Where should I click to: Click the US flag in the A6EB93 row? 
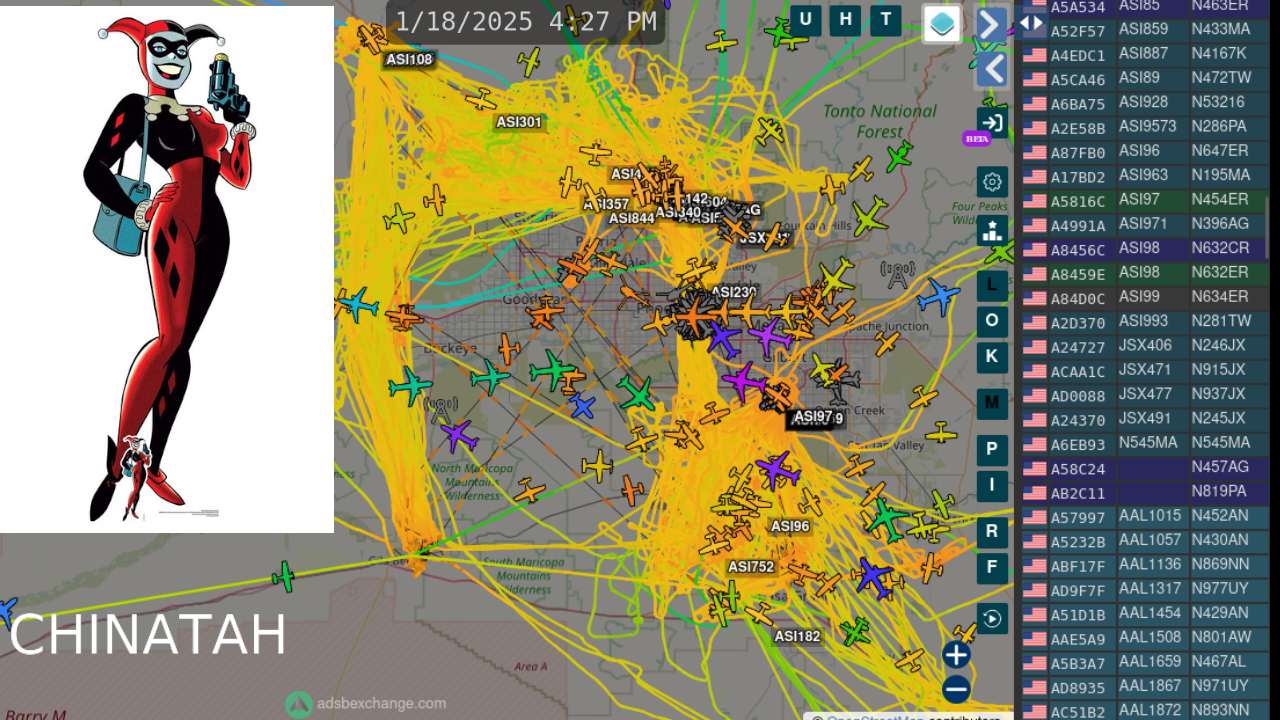1034,445
